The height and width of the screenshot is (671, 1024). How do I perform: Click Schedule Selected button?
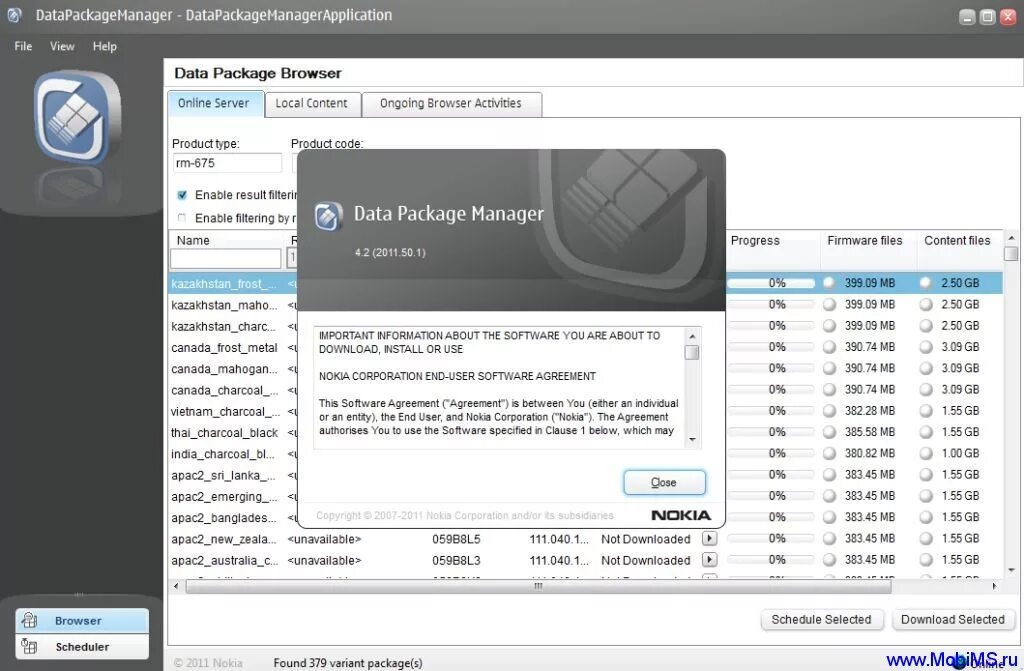(x=822, y=619)
